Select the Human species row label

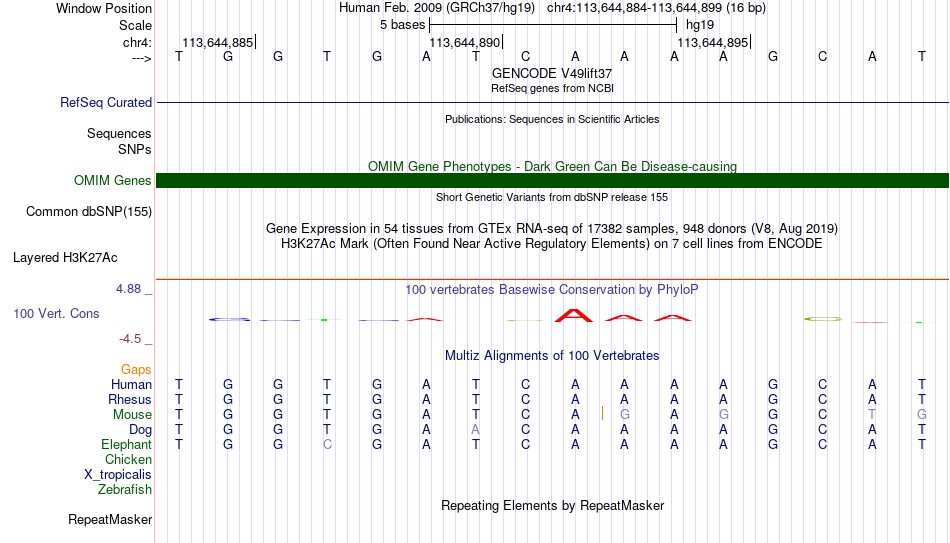(131, 385)
